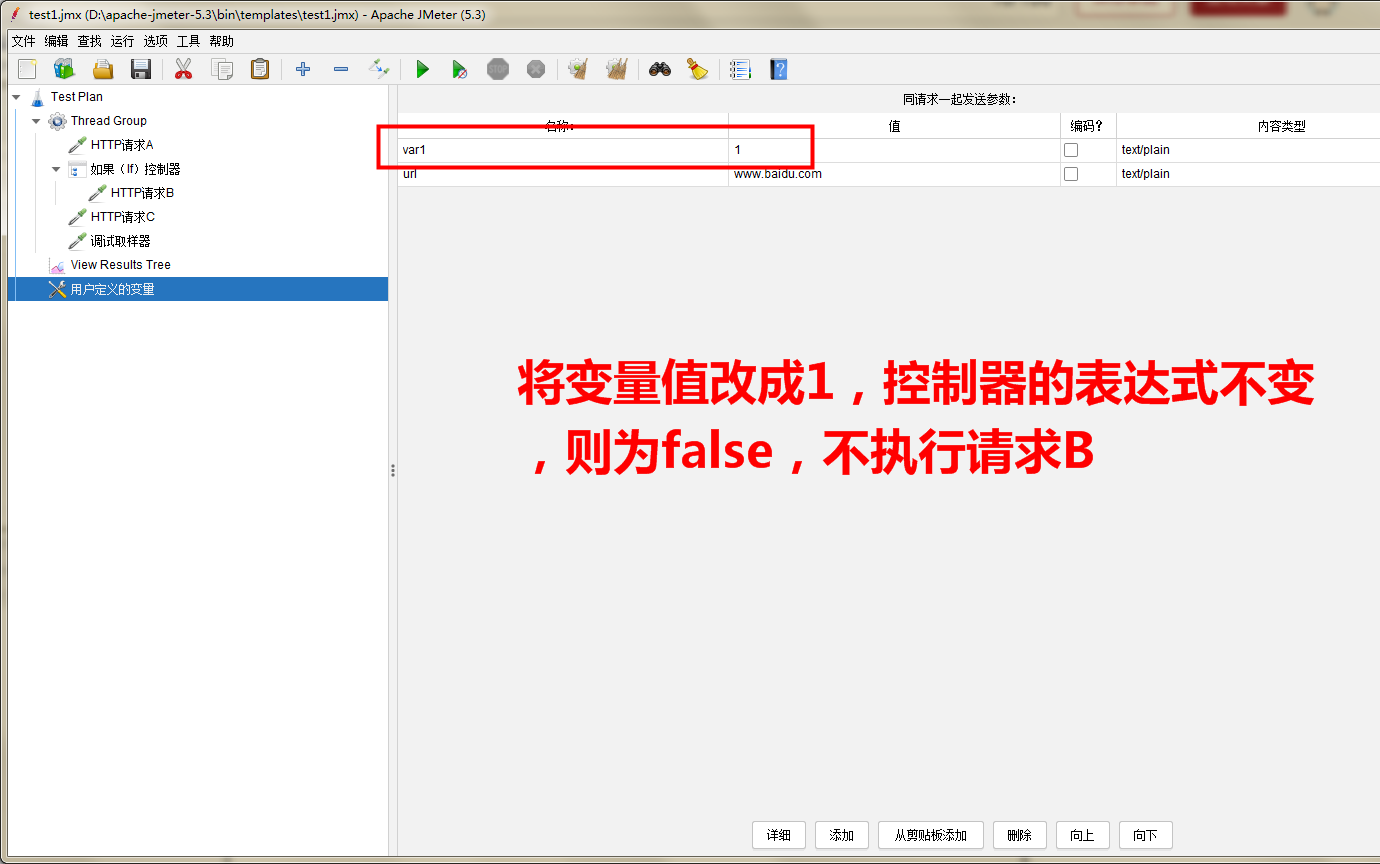Toggle the 编码? checkbox for url row
This screenshot has width=1380, height=864.
point(1070,173)
